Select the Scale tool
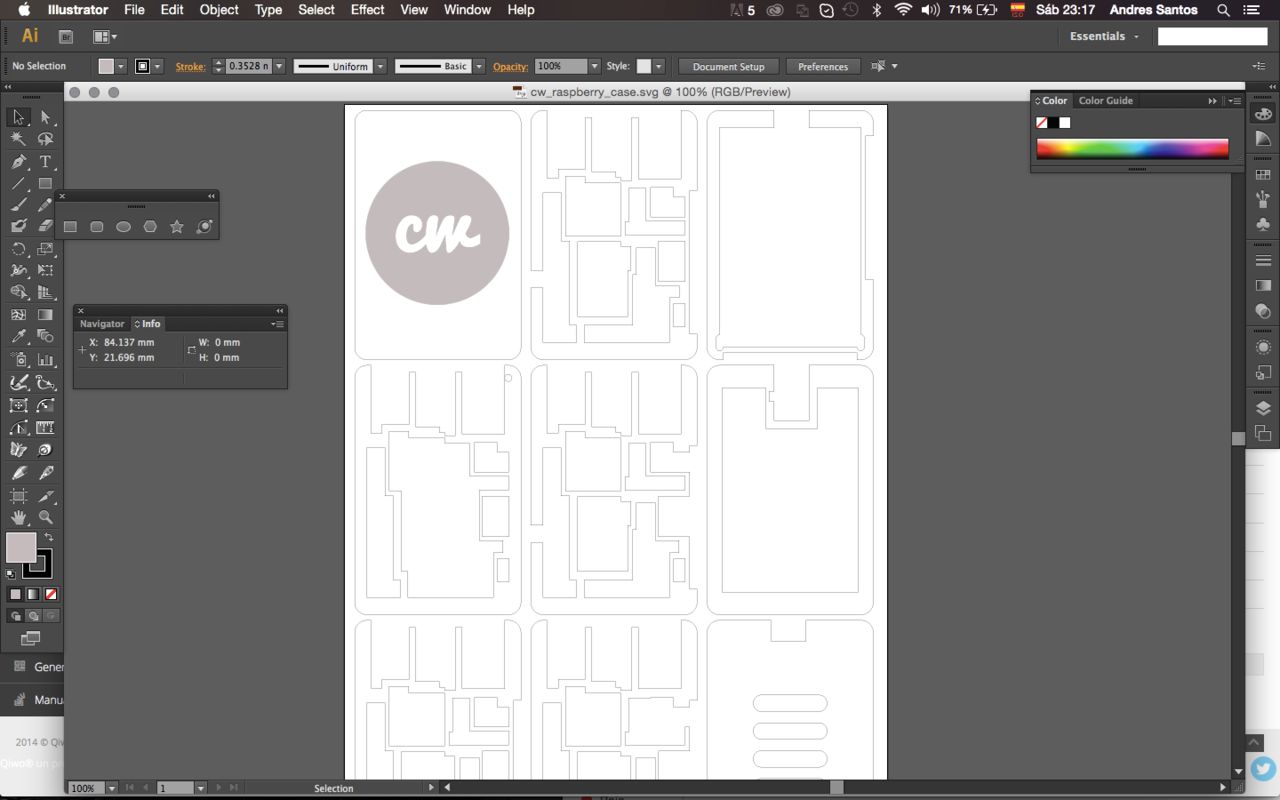 (x=45, y=249)
